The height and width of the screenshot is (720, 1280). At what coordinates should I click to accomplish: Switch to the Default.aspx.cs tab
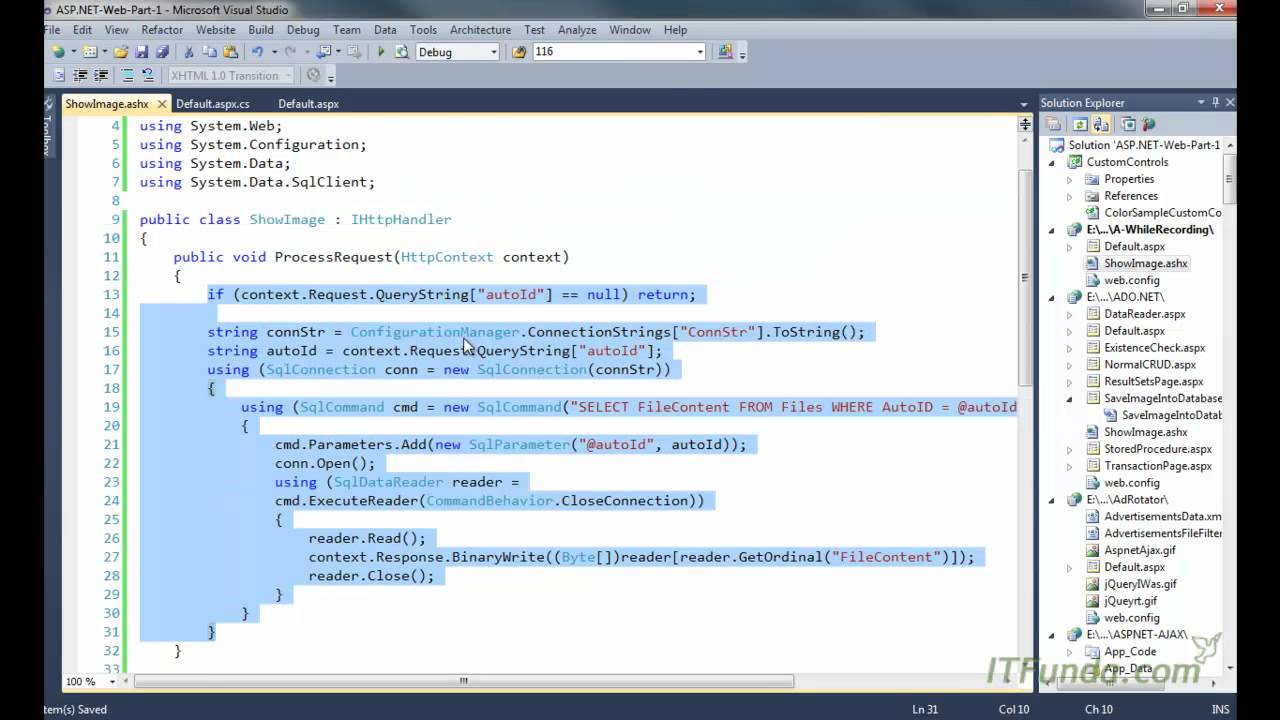213,104
